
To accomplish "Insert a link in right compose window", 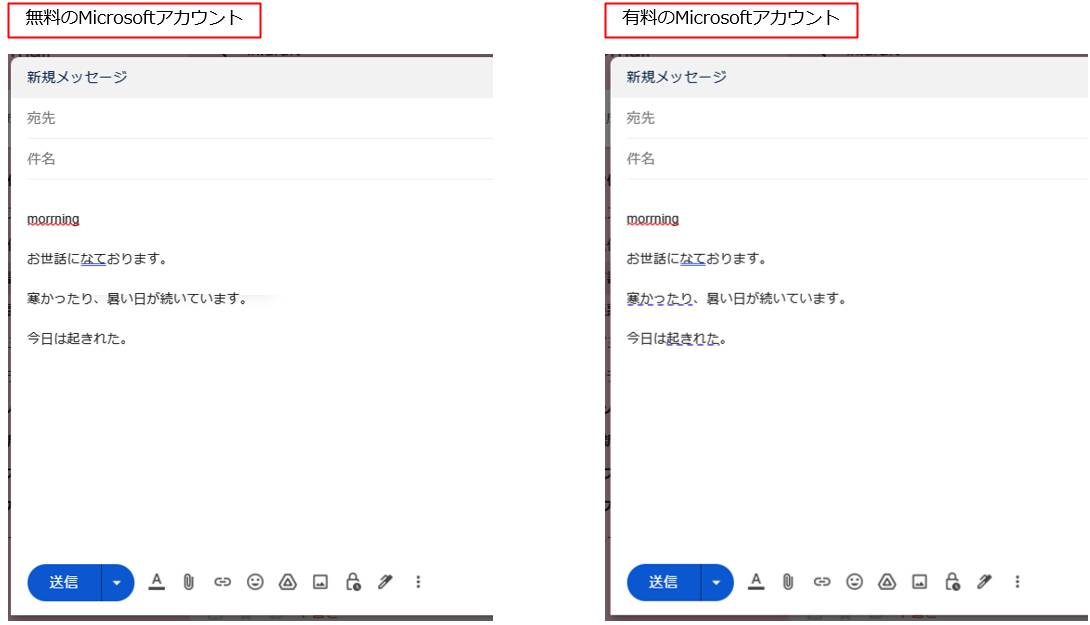I will click(x=821, y=582).
